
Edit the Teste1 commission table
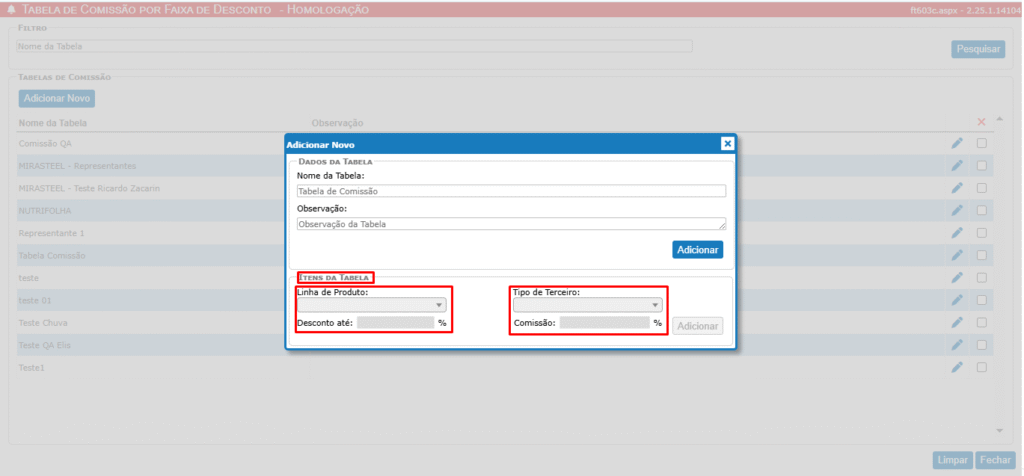tap(956, 368)
